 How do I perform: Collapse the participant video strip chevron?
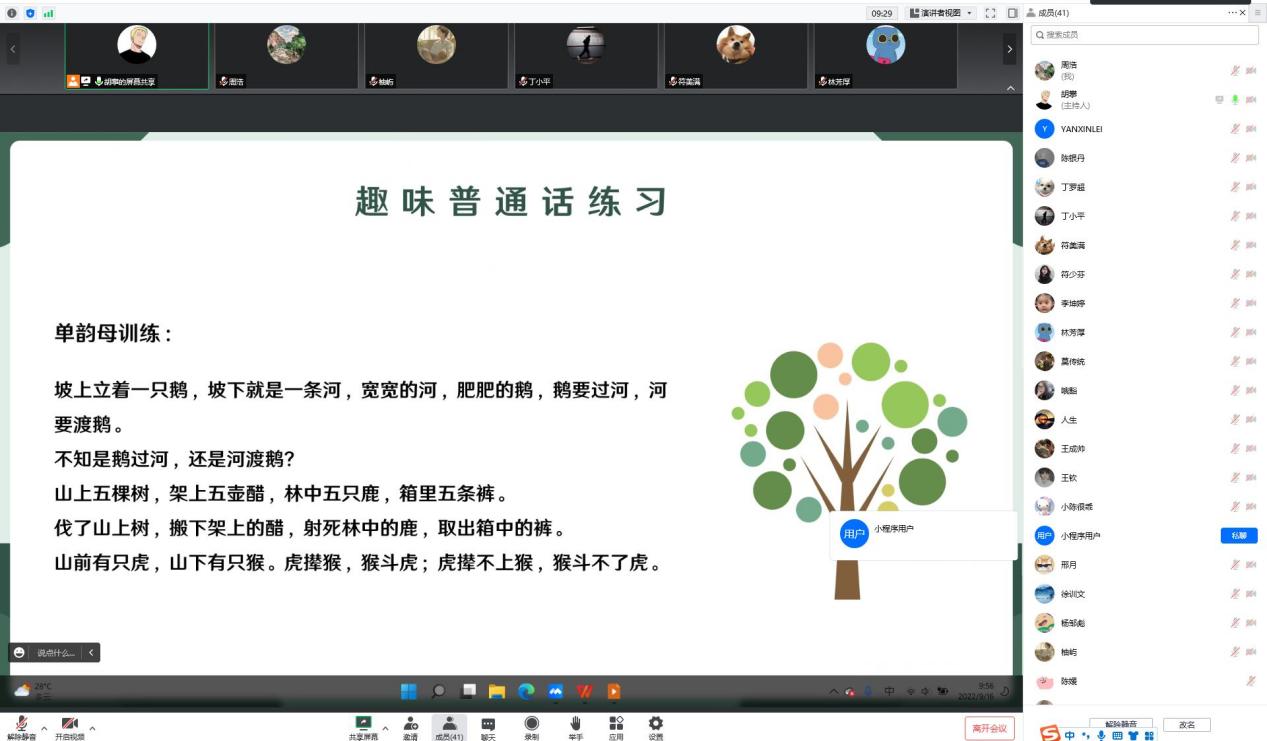pos(1010,89)
